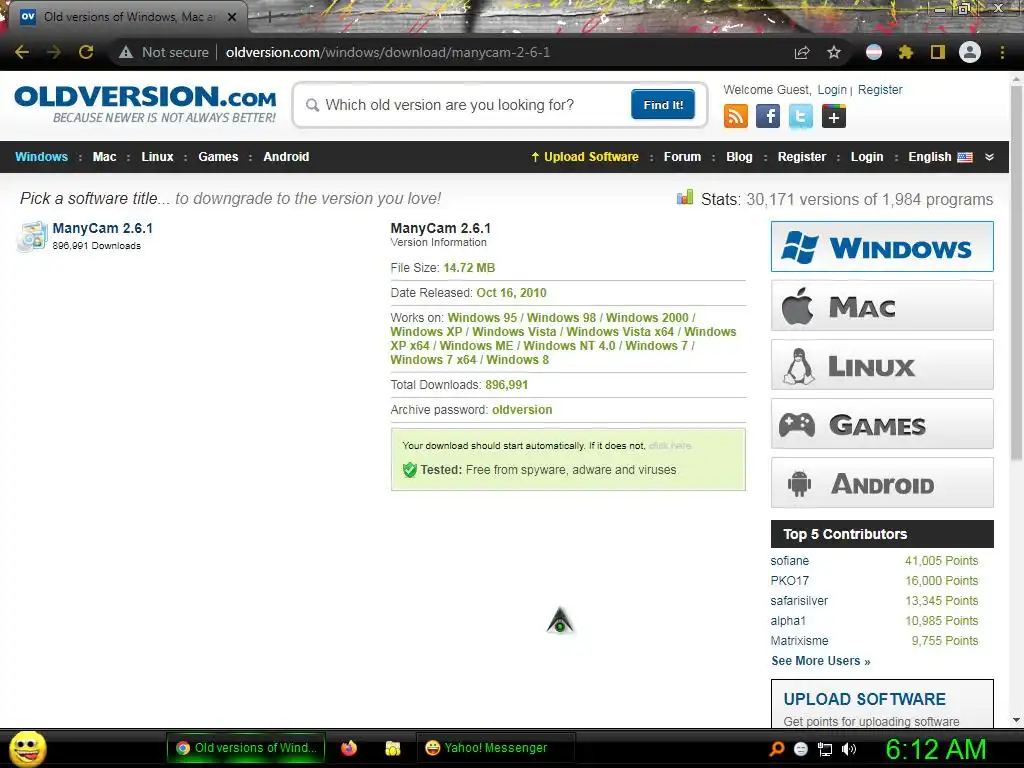Click contributor alpha1

(788, 620)
